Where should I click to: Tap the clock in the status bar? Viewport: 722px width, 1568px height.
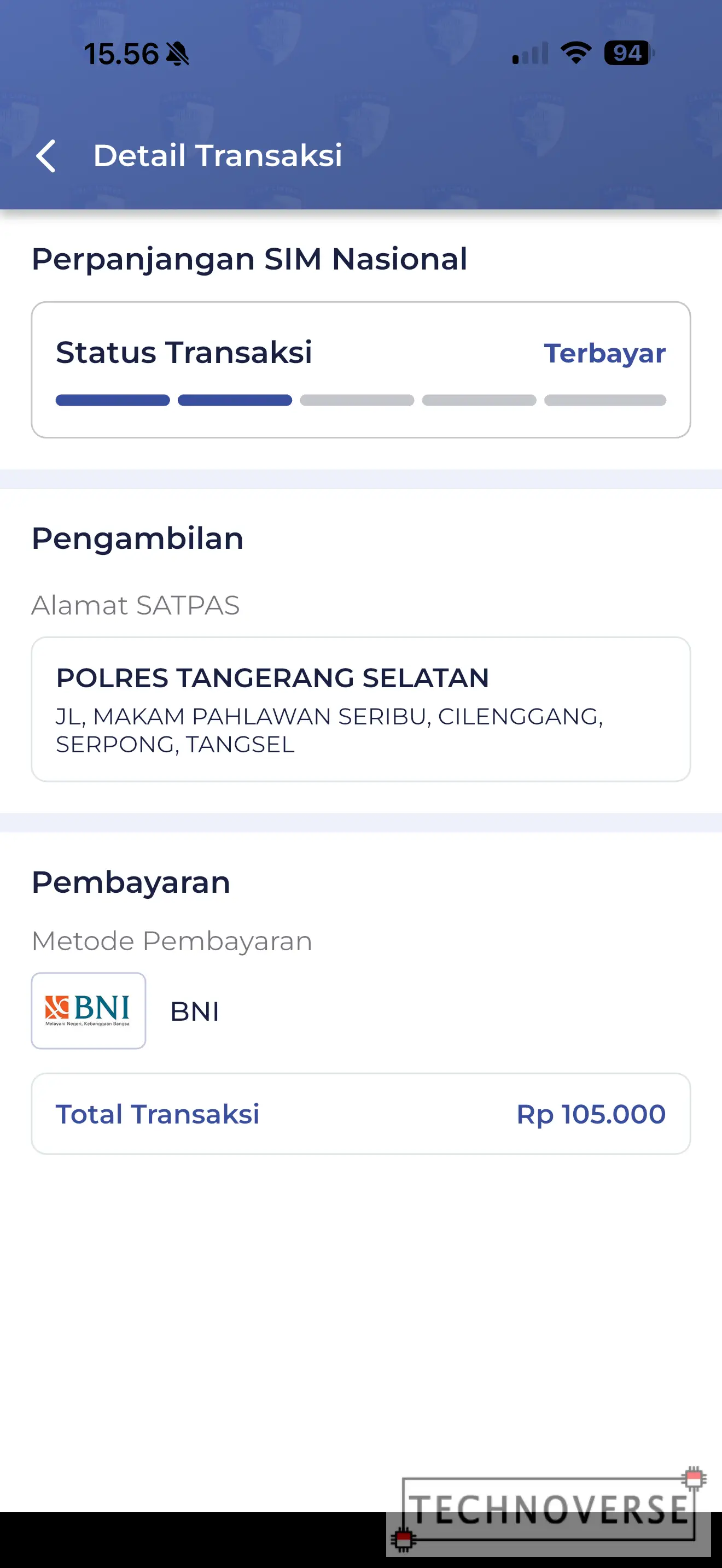point(121,54)
